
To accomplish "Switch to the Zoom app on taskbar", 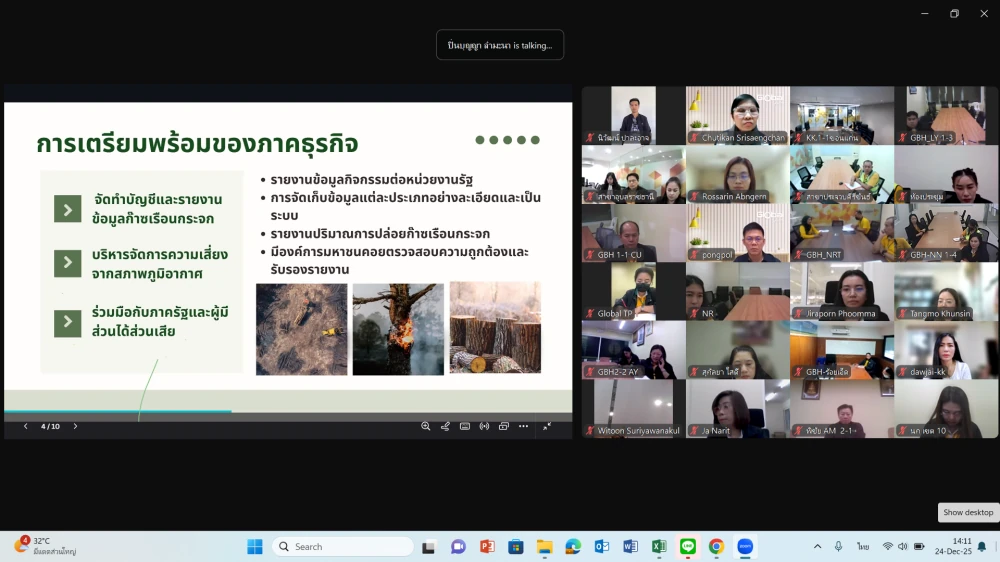I will [x=745, y=547].
